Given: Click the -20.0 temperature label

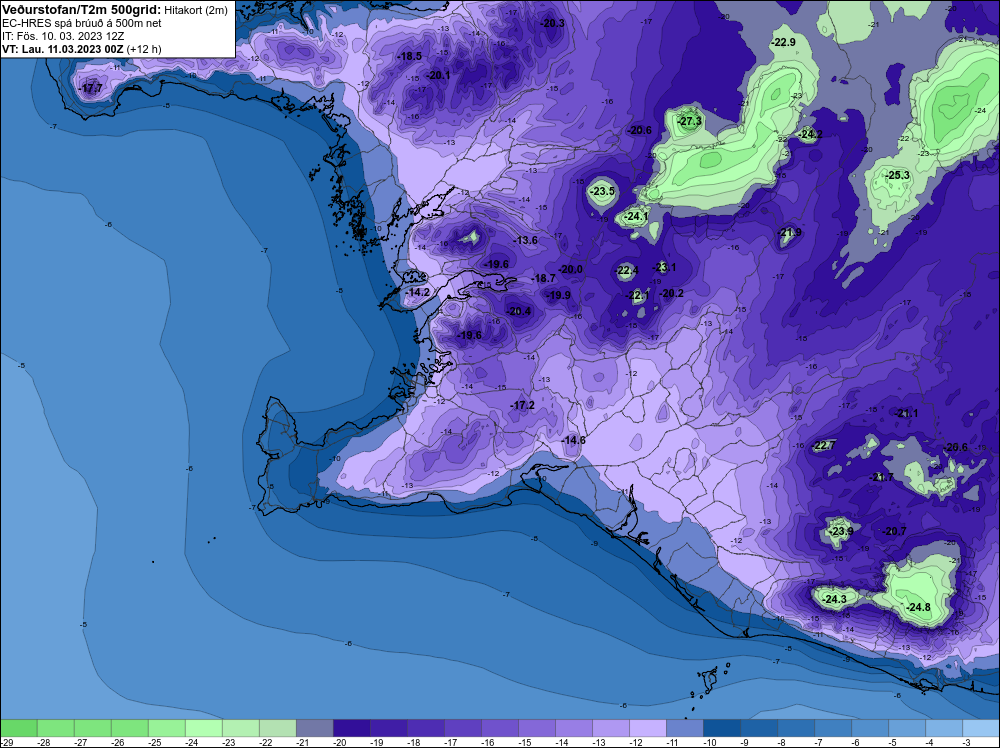Looking at the screenshot, I should point(571,270).
